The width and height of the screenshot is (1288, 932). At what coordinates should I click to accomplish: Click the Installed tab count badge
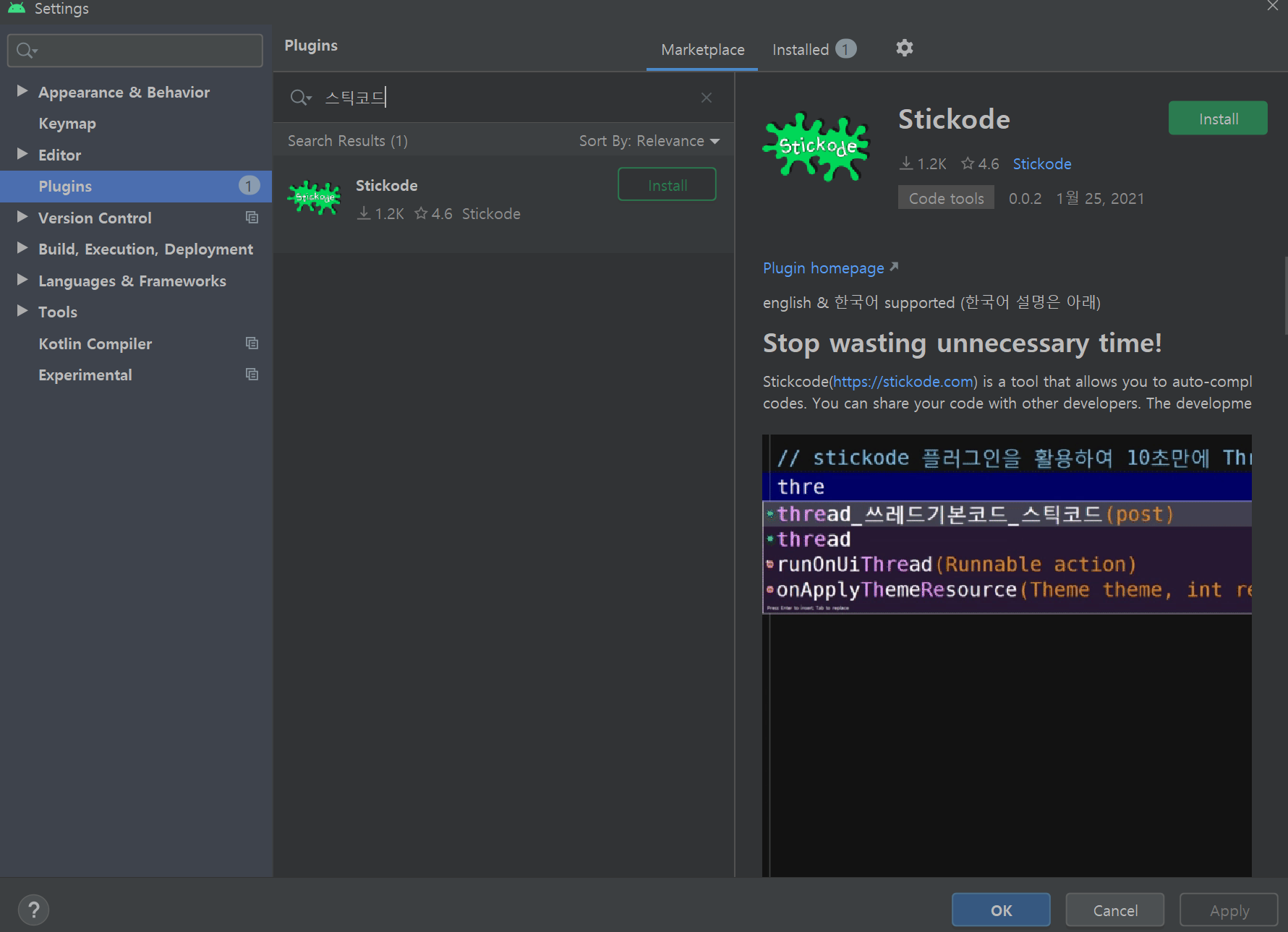(845, 49)
